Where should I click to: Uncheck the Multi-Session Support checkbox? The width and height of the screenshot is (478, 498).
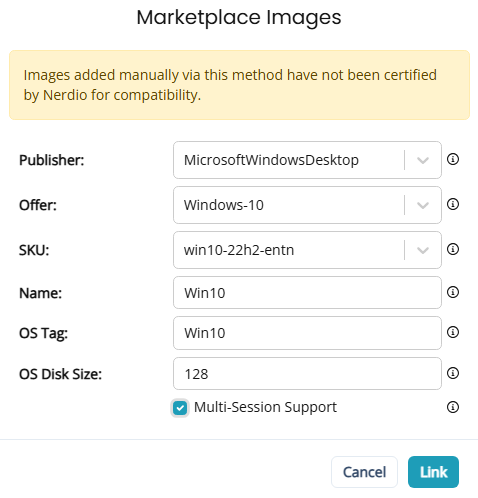[180, 408]
